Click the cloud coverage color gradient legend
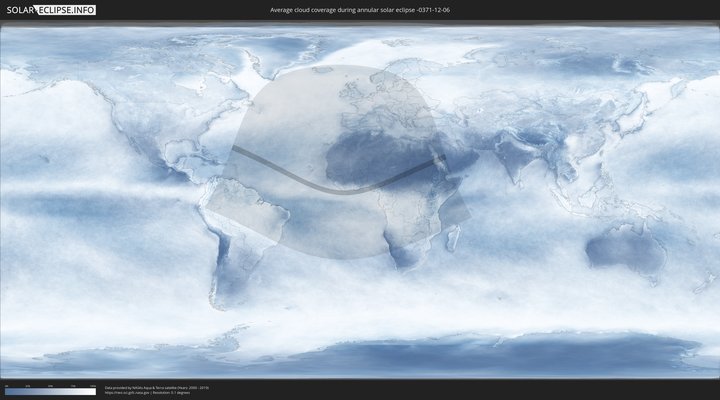This screenshot has height=400, width=720. 50,392
